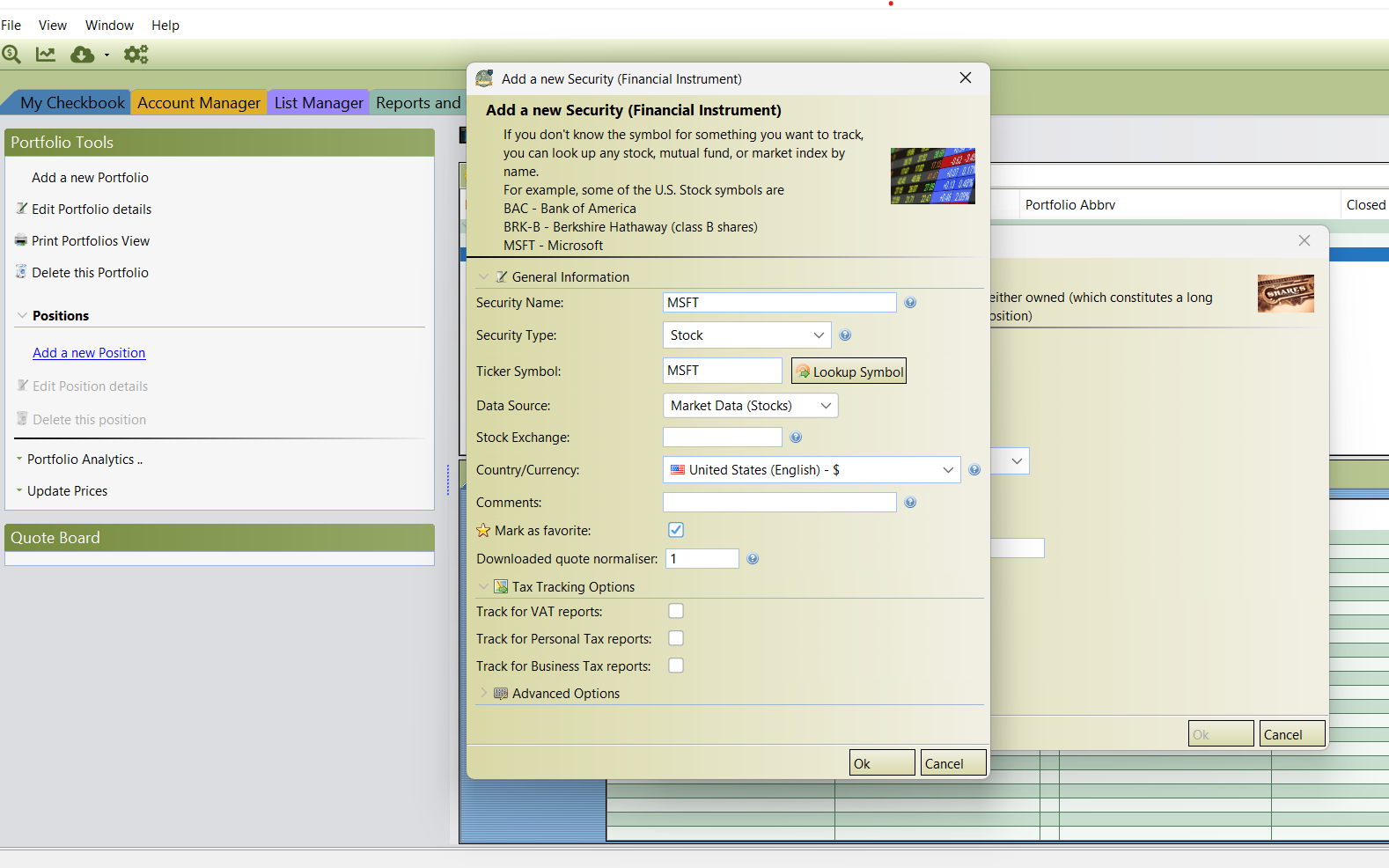Screen dimensions: 1389x868
Task: Switch to the List Manager tab
Action: (319, 102)
